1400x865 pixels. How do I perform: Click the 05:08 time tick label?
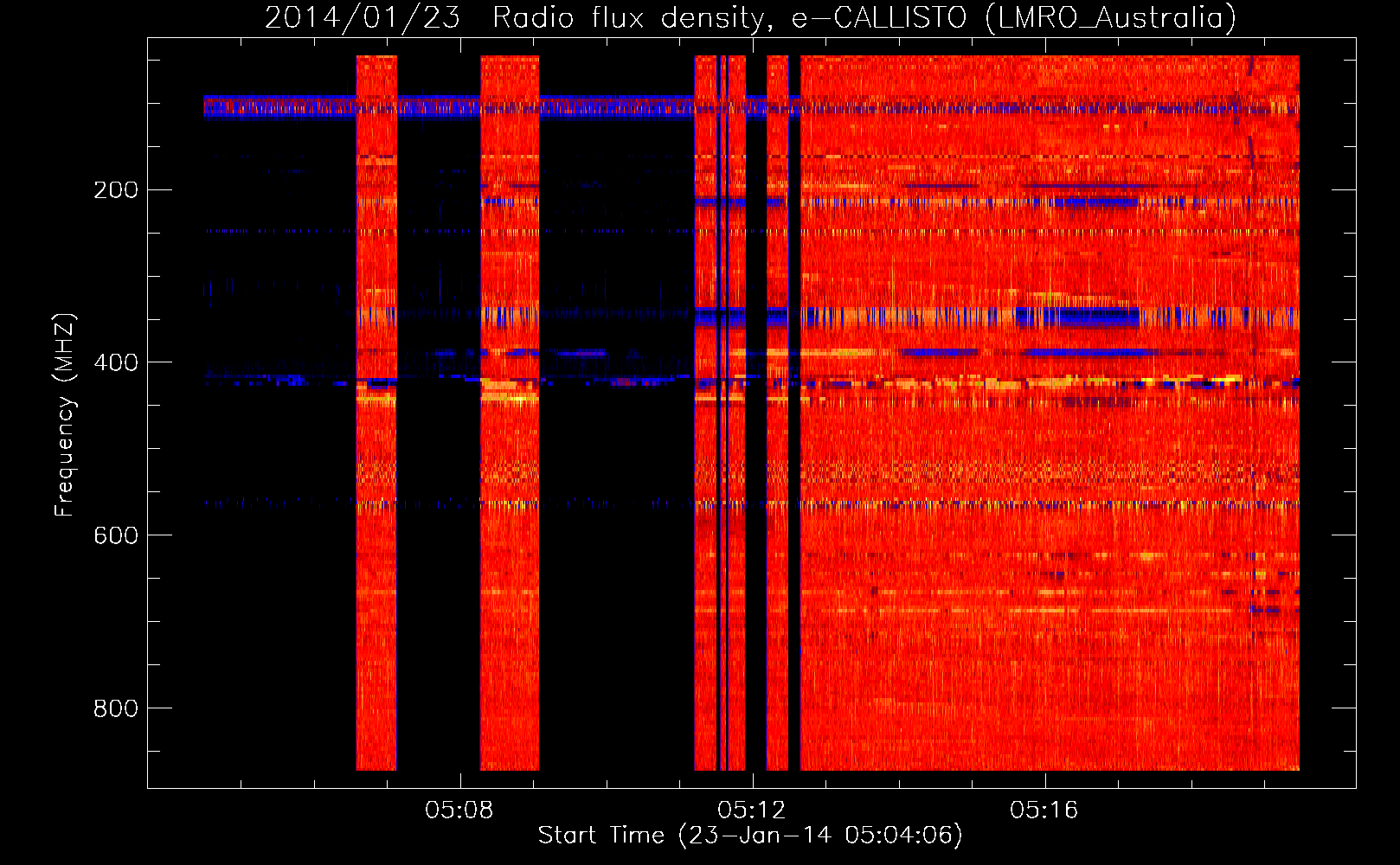tap(459, 811)
